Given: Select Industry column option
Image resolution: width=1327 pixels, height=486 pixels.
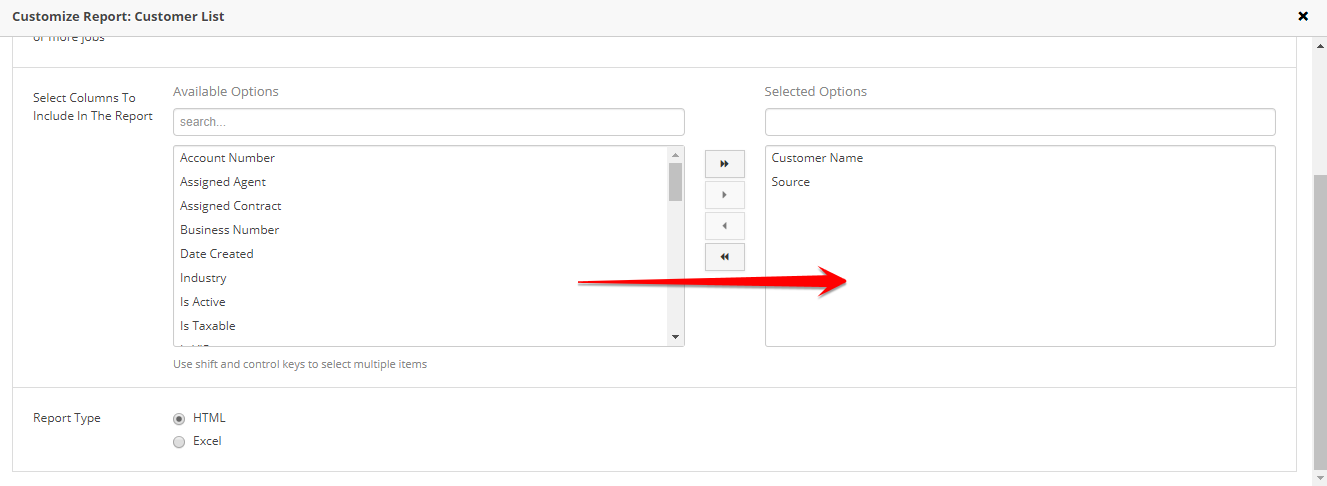Looking at the screenshot, I should point(421,278).
